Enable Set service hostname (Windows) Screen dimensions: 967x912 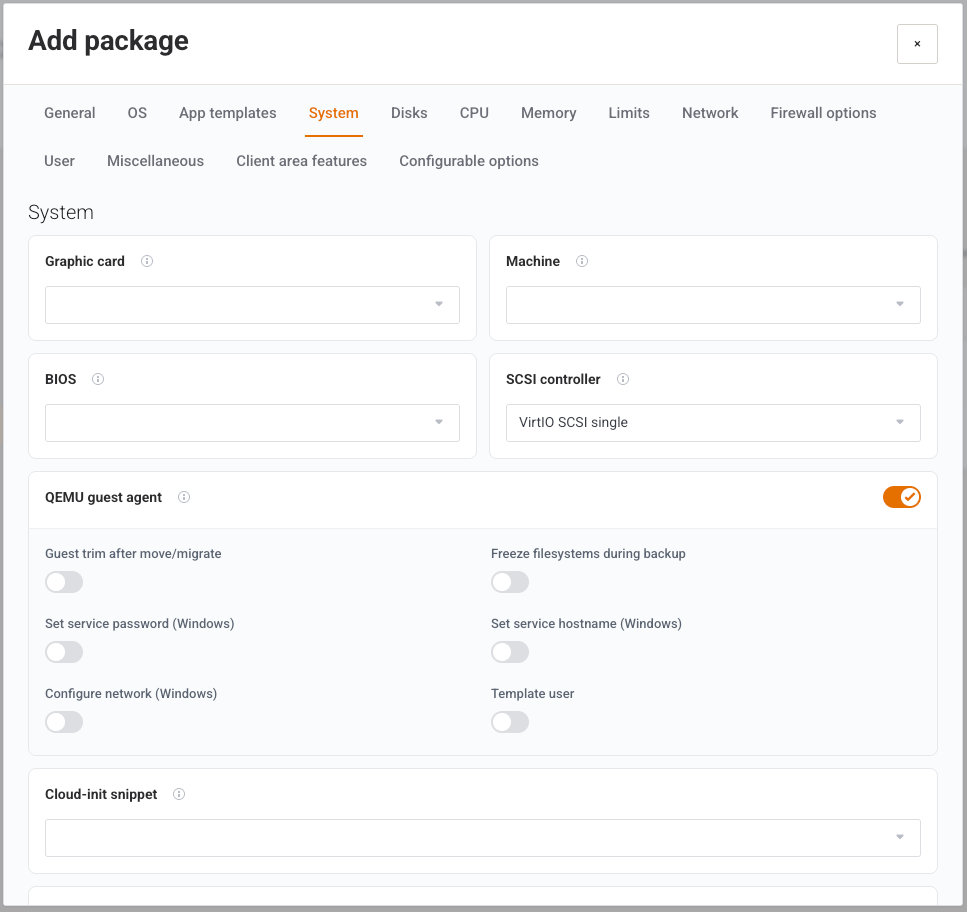[x=510, y=652]
